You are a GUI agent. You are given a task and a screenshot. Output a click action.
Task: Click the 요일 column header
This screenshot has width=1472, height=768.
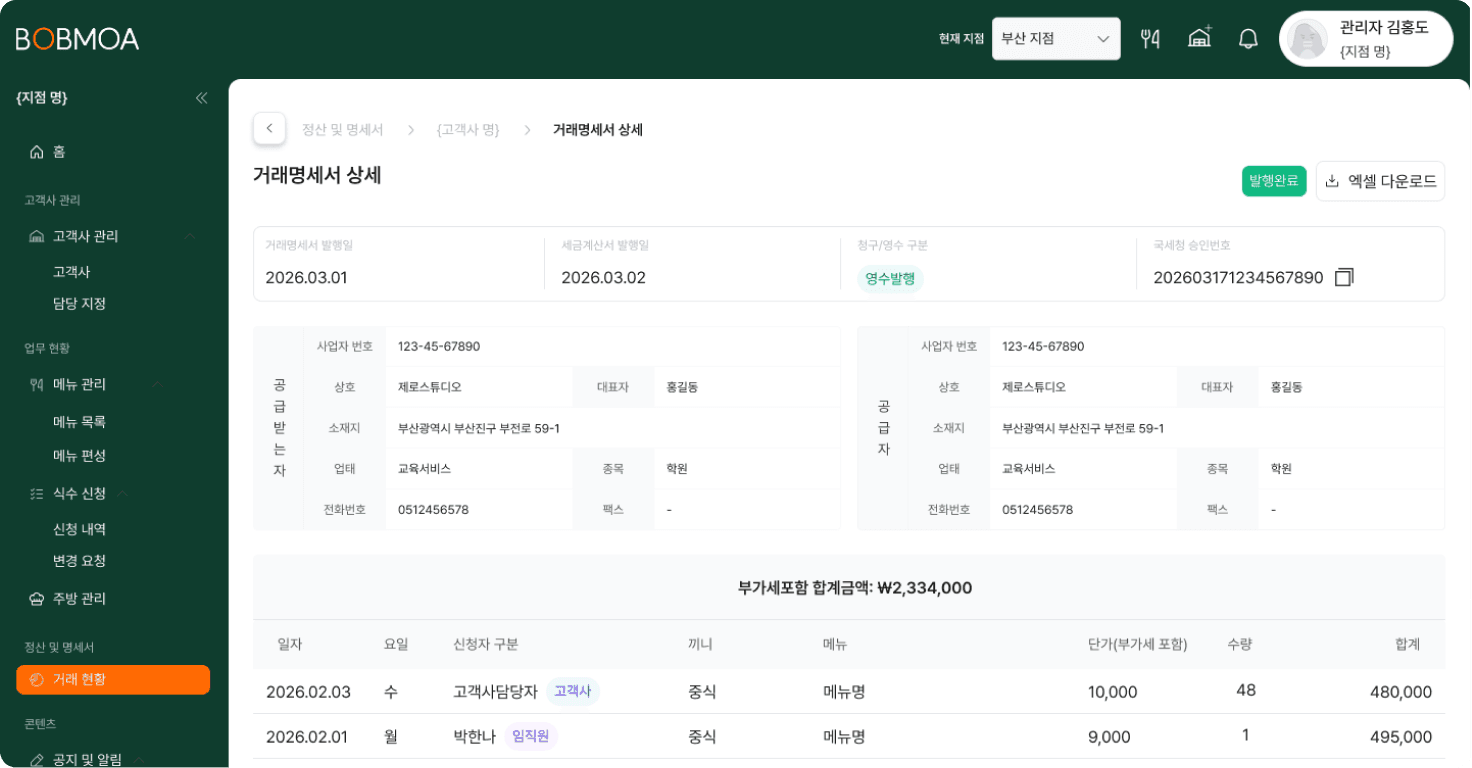tap(396, 644)
